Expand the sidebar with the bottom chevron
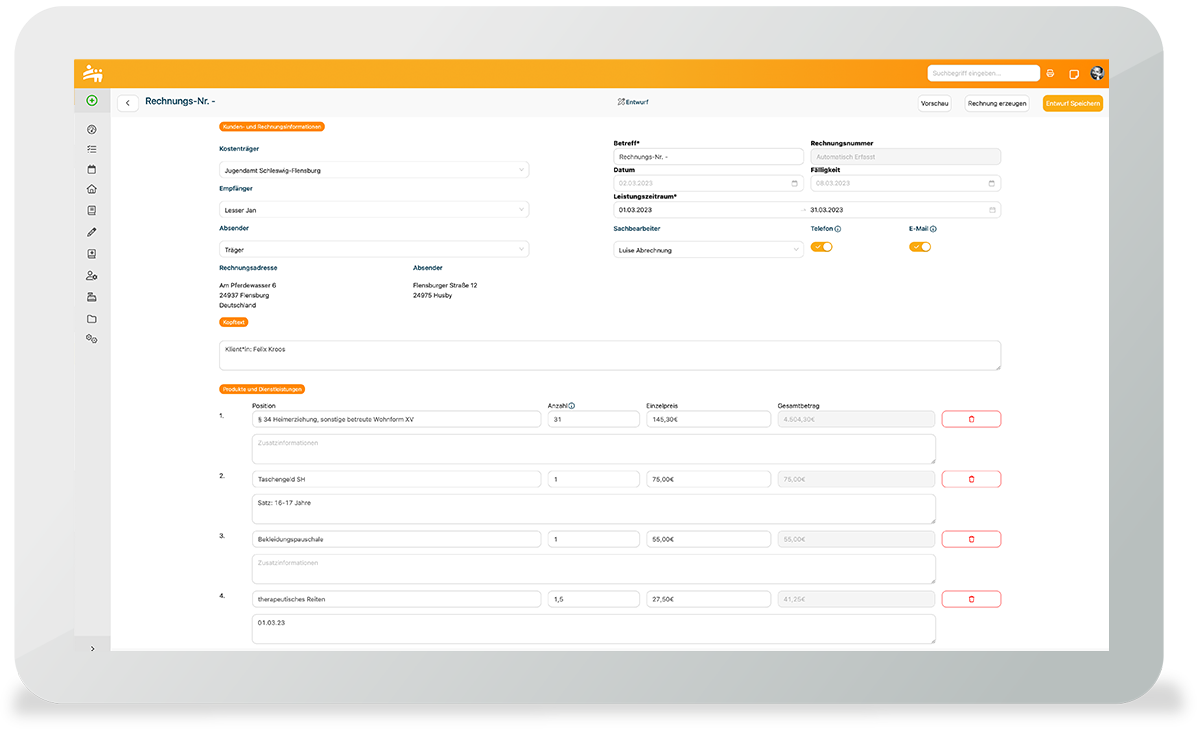 93,649
